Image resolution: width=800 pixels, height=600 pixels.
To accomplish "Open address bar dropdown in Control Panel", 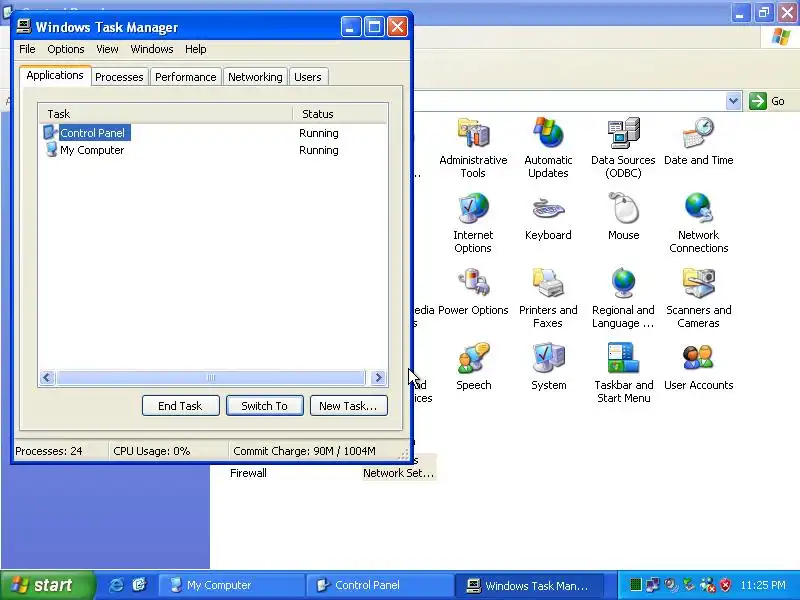I will [x=734, y=101].
